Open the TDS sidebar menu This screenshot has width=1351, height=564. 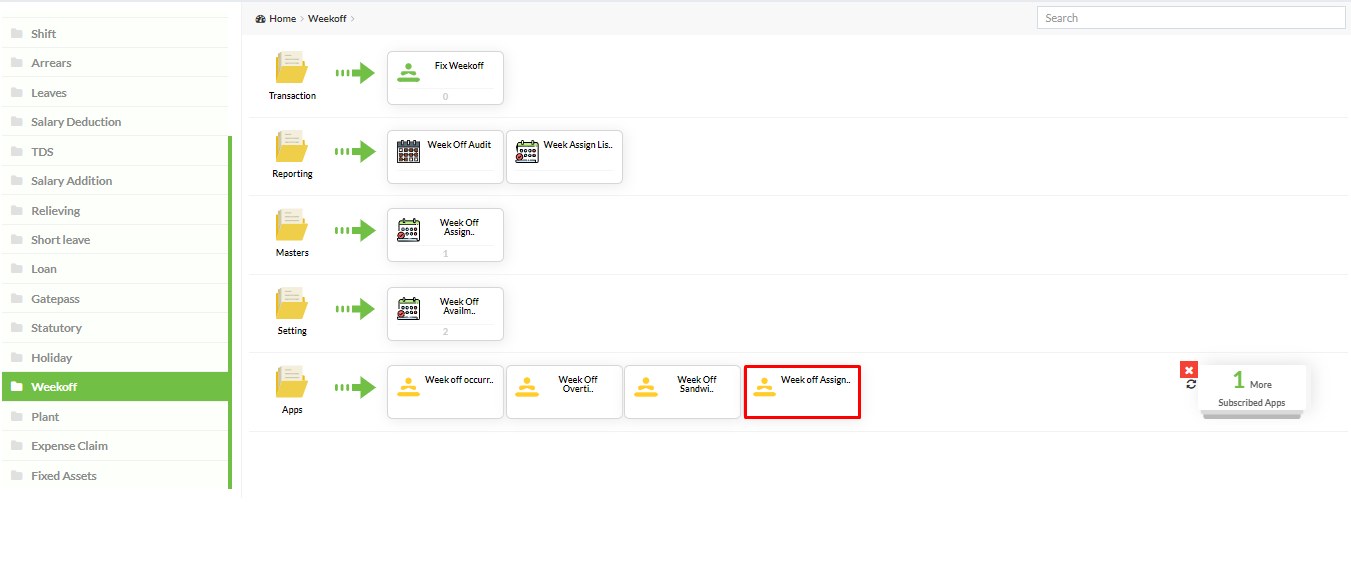[x=115, y=151]
